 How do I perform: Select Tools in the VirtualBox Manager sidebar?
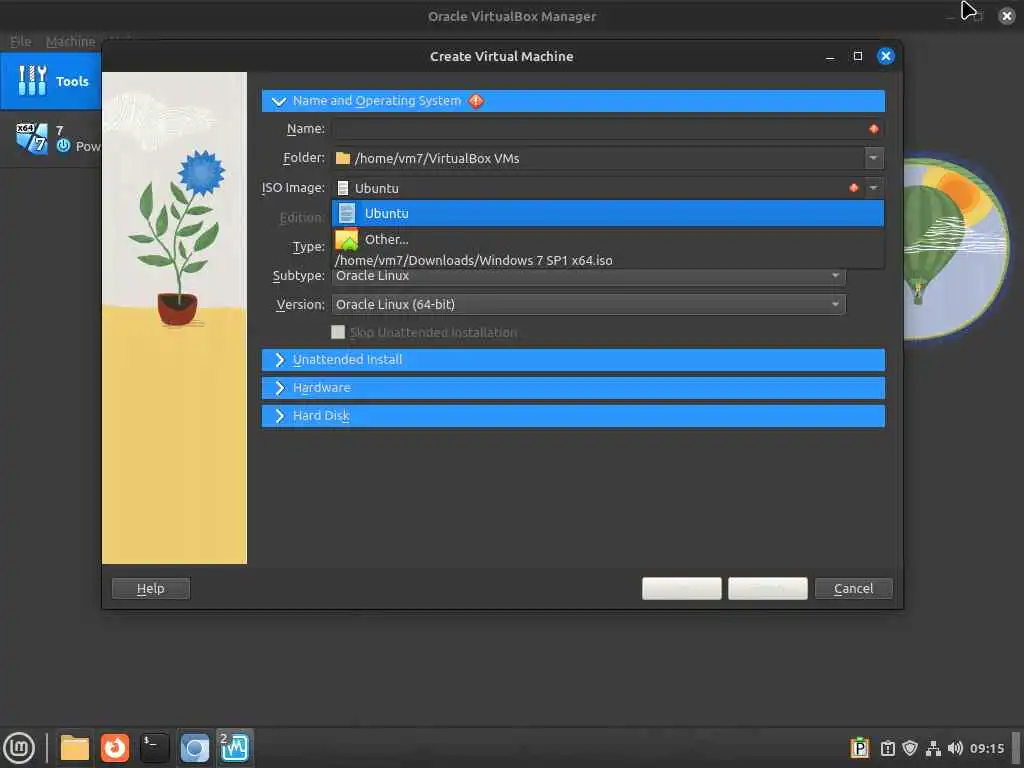50,81
